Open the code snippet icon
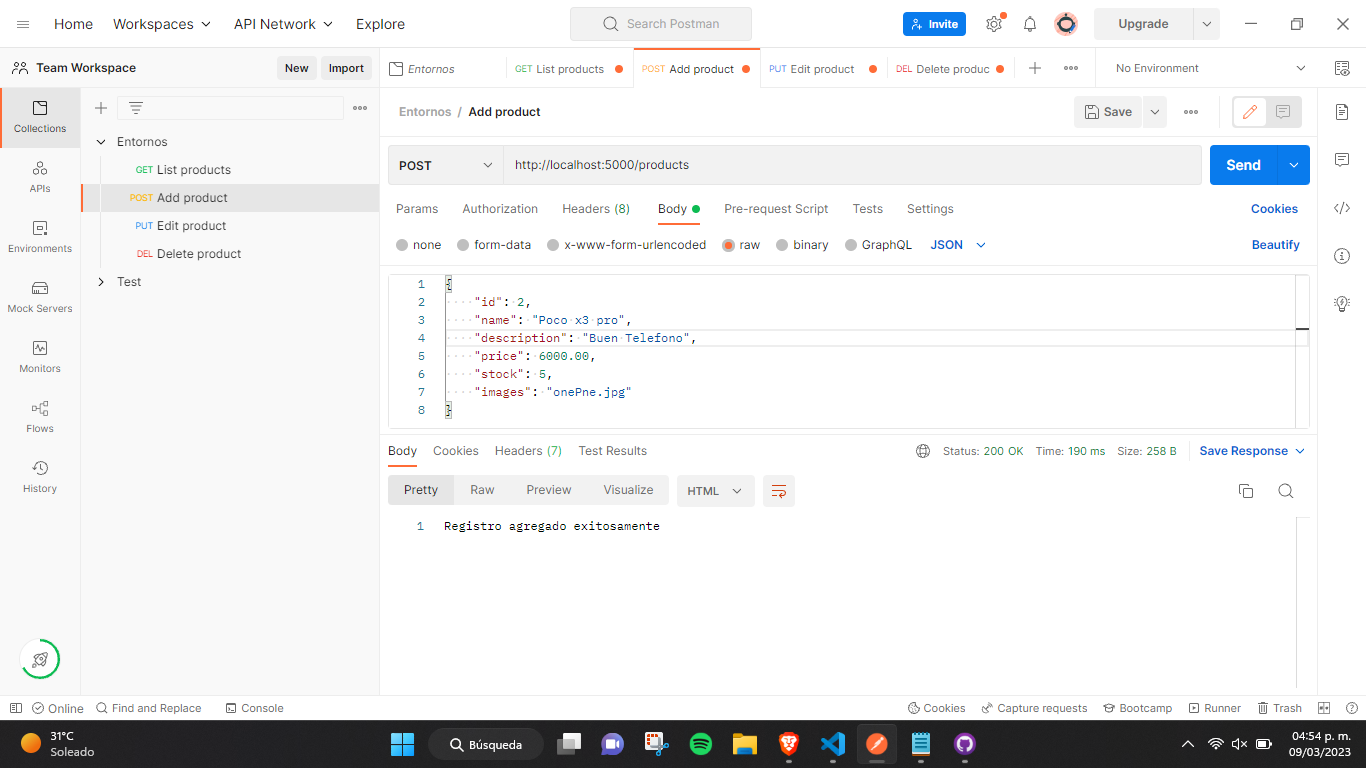This screenshot has width=1366, height=768. 1342,208
